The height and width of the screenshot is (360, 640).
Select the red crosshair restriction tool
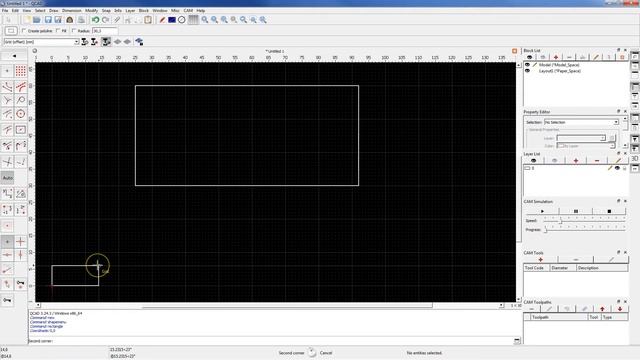20,242
